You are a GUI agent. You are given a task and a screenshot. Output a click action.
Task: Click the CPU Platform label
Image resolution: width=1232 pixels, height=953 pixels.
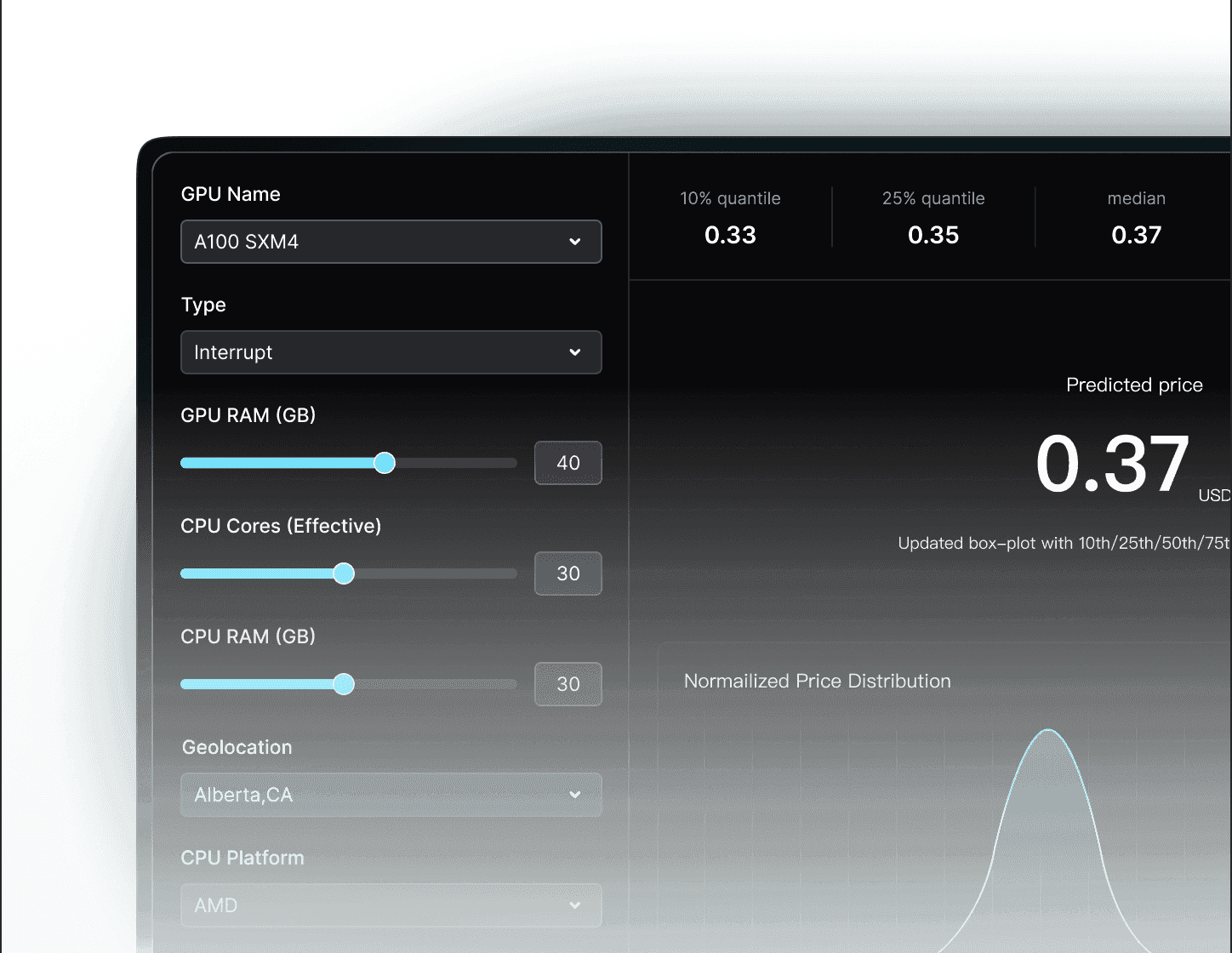point(242,858)
